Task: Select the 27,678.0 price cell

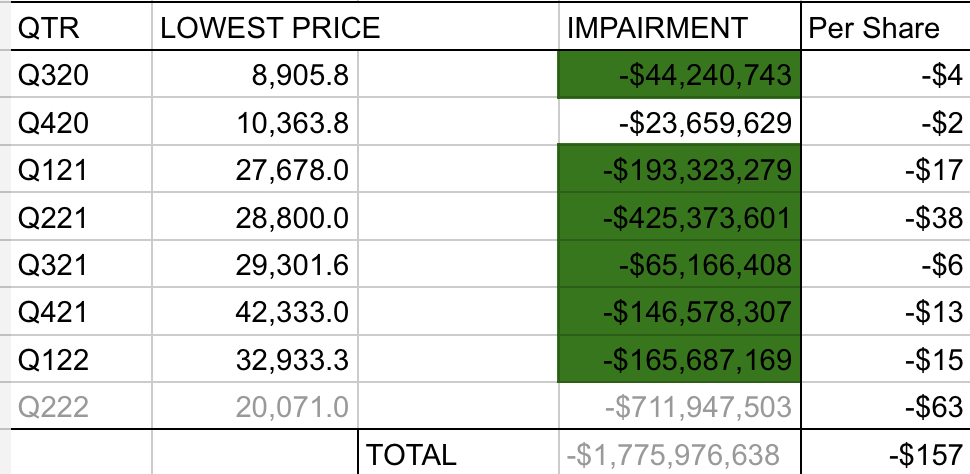Action: (255, 170)
